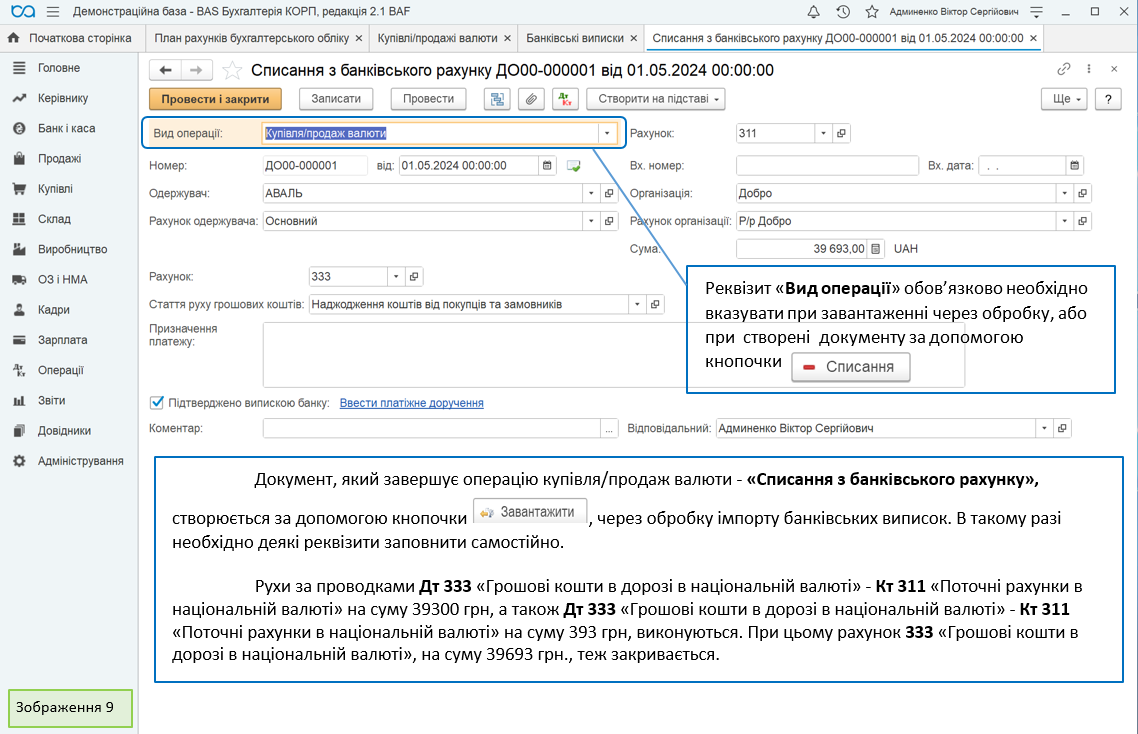Open the АВАЛЬ recipient record
This screenshot has width=1138, height=734.
[x=609, y=194]
